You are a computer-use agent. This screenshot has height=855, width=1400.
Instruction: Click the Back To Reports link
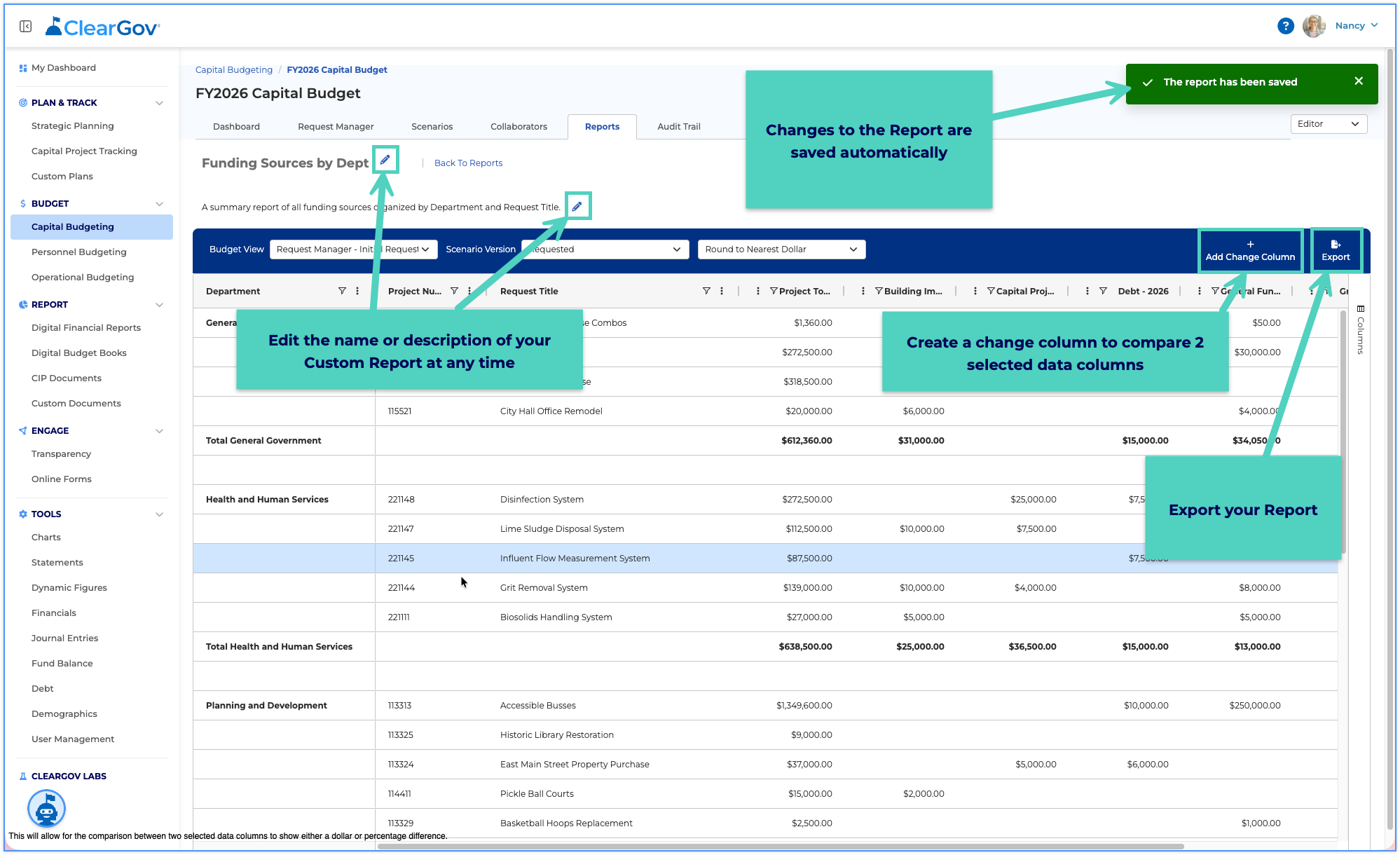coord(468,163)
